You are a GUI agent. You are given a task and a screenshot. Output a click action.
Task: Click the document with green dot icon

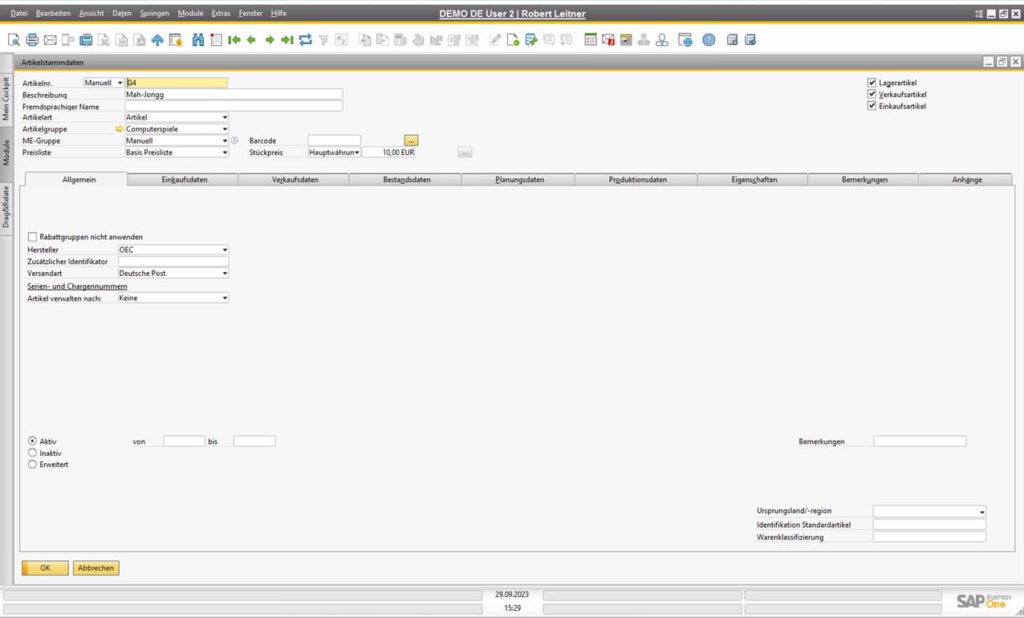[513, 40]
